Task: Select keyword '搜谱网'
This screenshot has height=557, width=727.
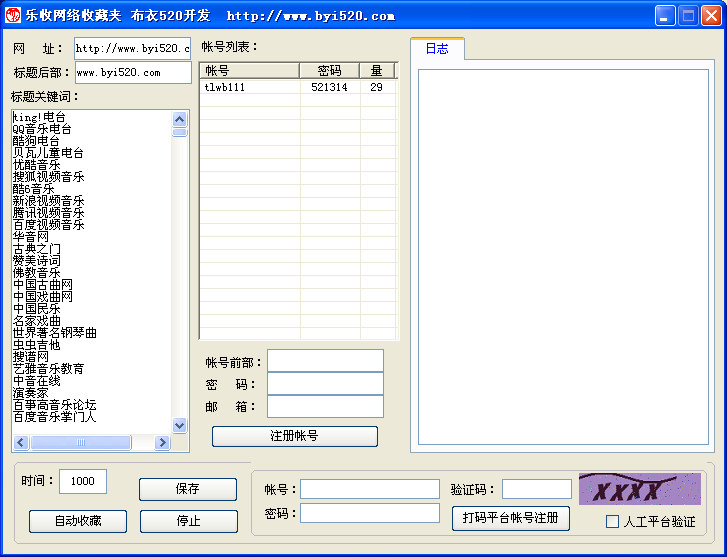Action: tap(30, 357)
